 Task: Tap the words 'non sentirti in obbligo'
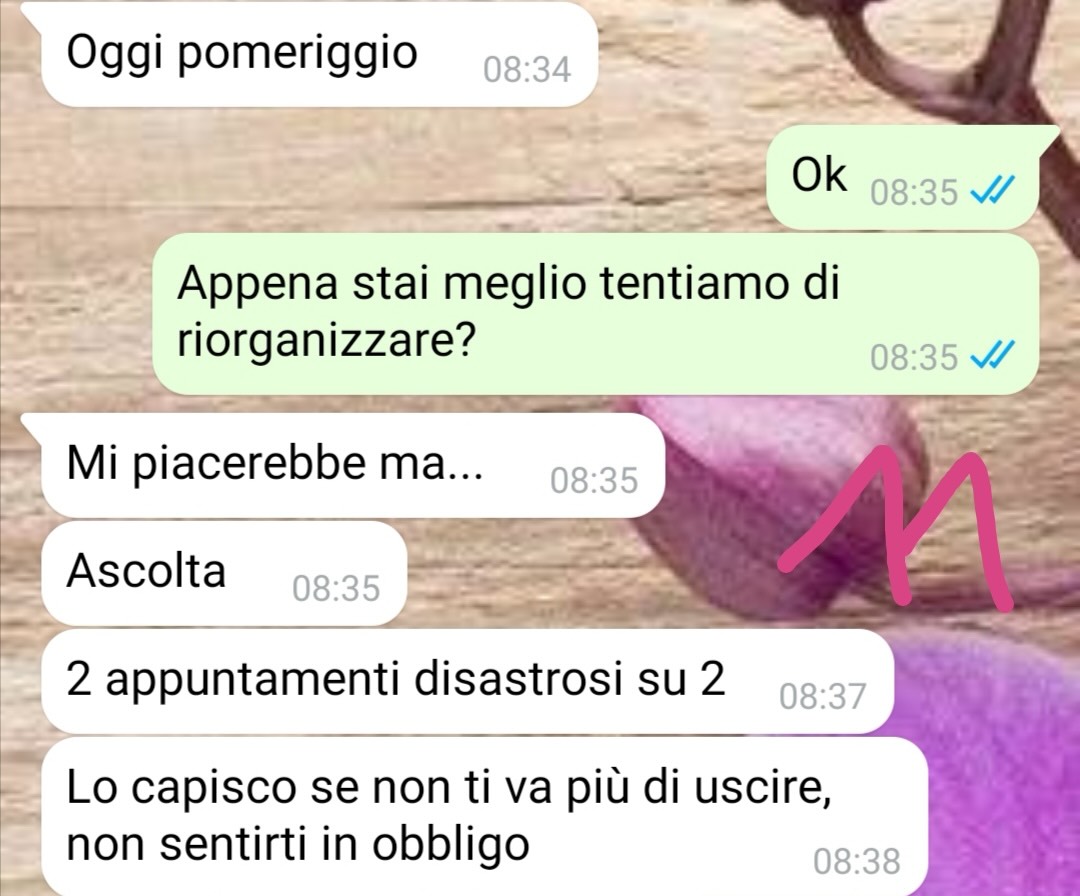pyautogui.click(x=298, y=844)
